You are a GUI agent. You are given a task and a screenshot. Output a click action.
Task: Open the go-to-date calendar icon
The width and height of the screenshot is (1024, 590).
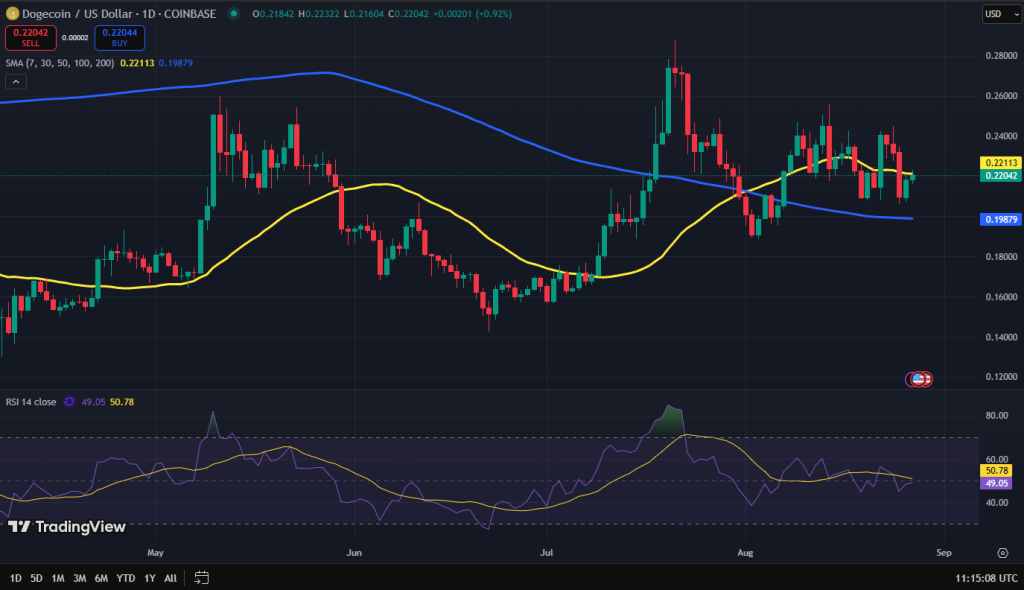[202, 578]
